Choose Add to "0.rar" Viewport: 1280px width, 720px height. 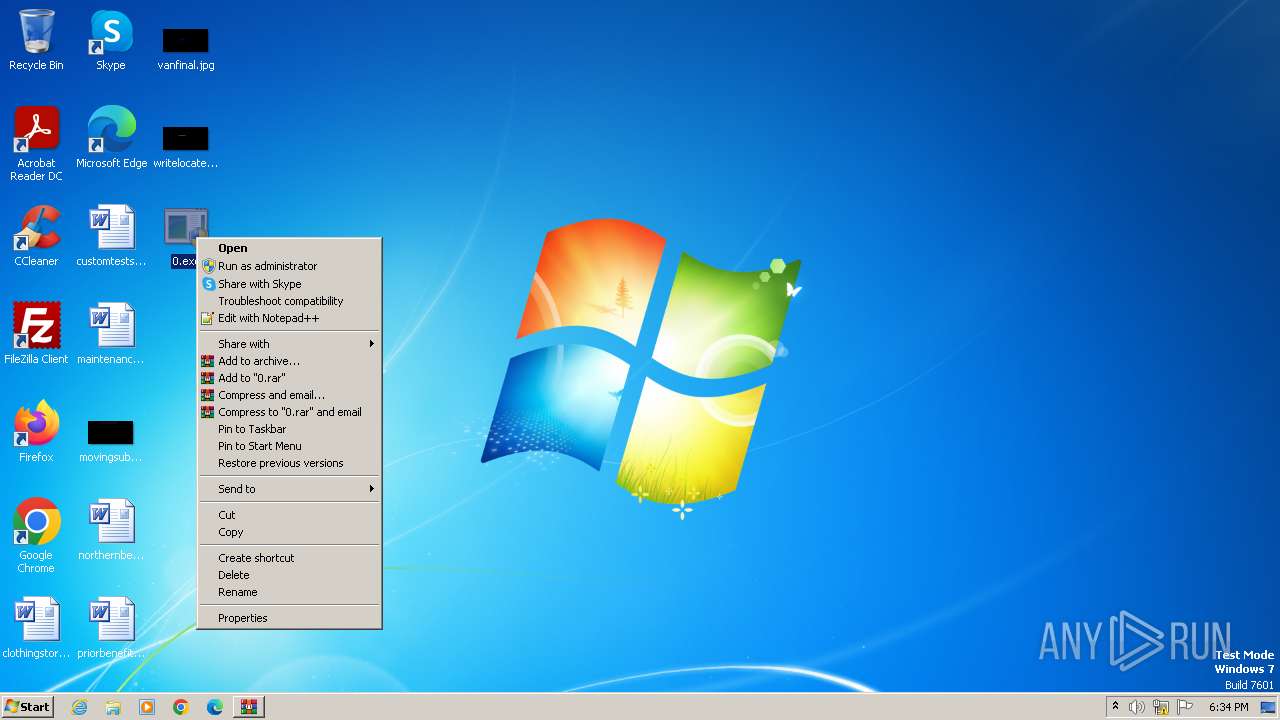pyautogui.click(x=290, y=378)
